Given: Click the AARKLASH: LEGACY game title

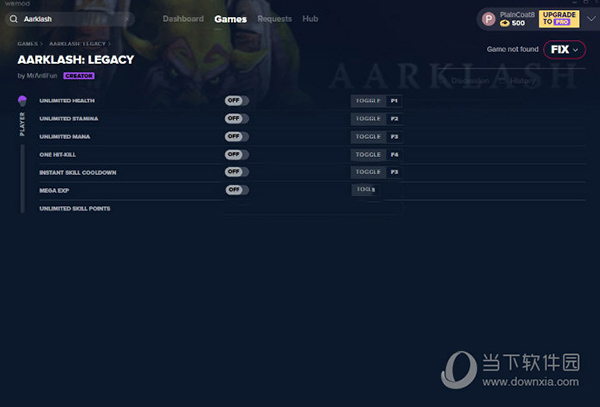Looking at the screenshot, I should tap(76, 60).
